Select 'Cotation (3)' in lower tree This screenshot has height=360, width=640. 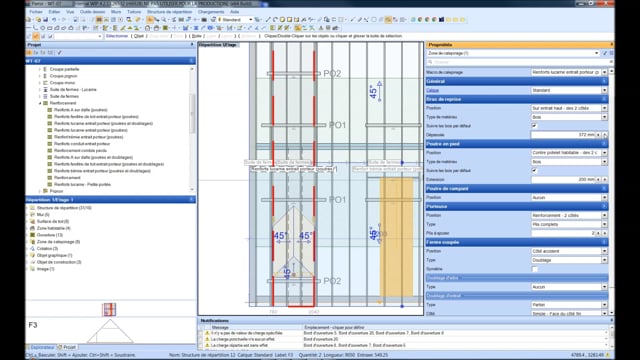coord(47,249)
